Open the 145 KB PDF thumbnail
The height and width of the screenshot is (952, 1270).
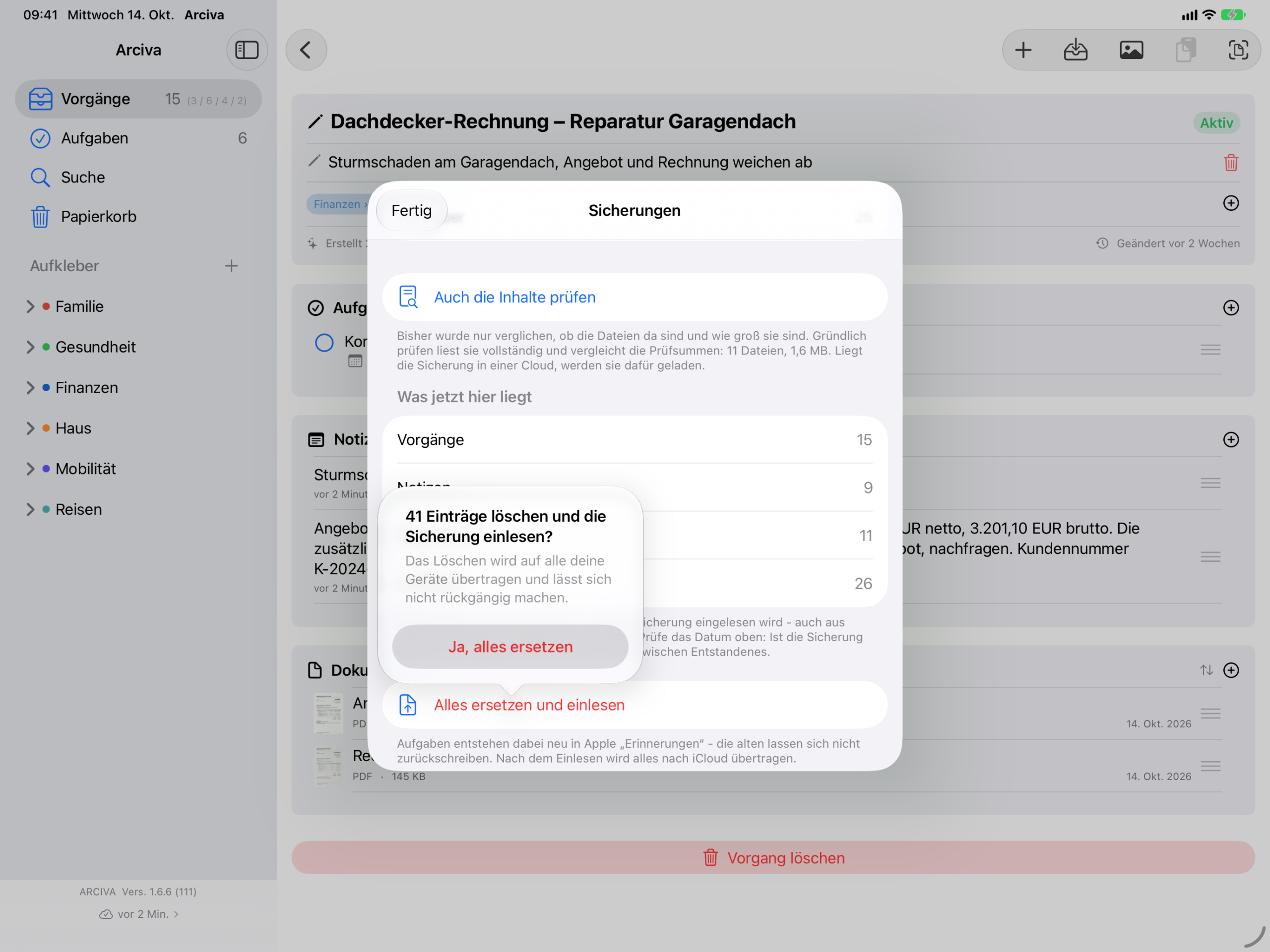point(328,766)
